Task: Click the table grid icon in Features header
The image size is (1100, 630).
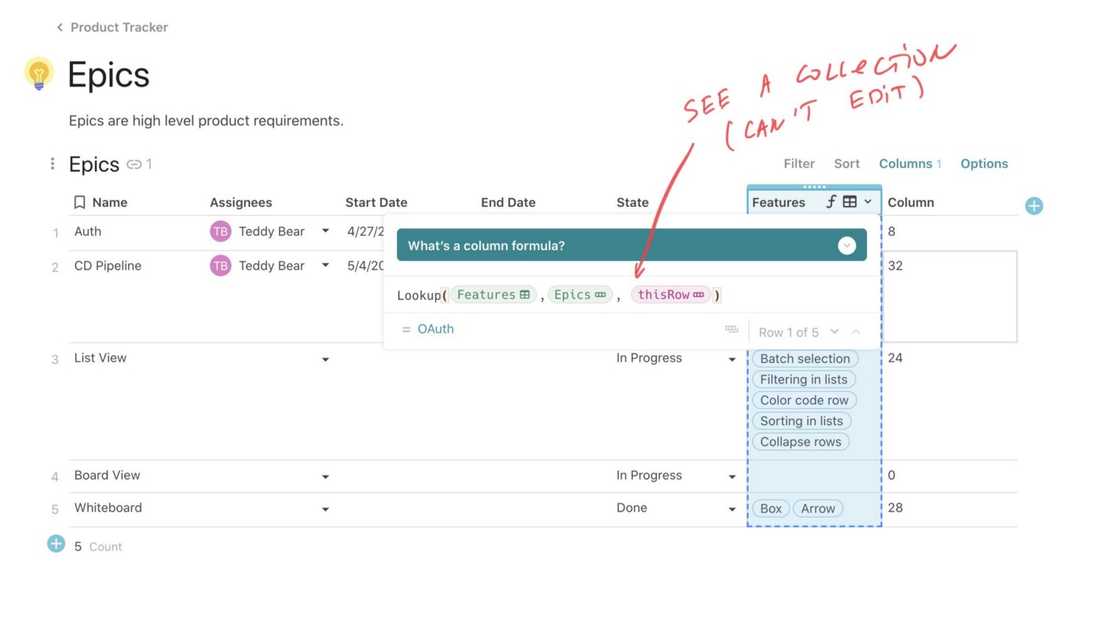Action: tap(849, 201)
